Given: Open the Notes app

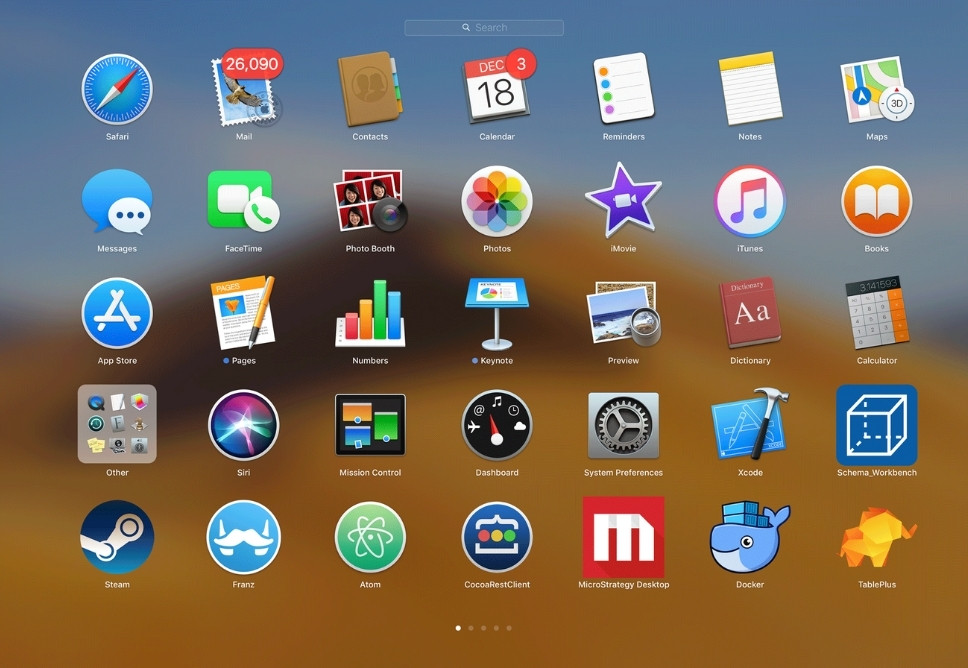Looking at the screenshot, I should (750, 88).
